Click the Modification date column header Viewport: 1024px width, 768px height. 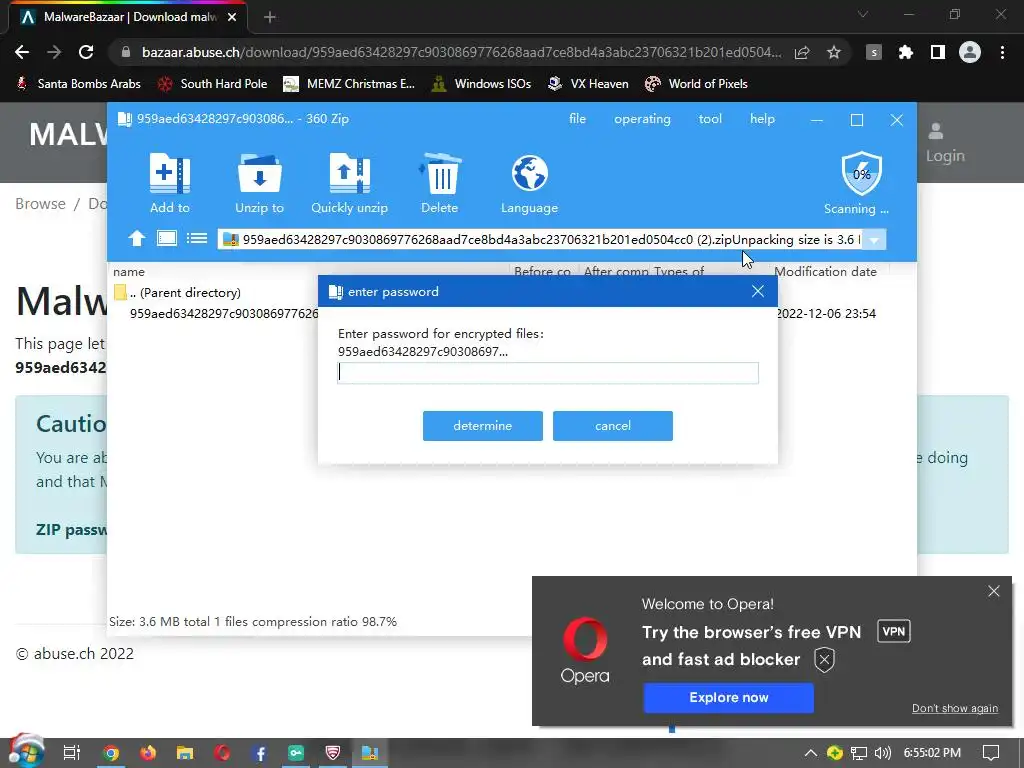pos(825,272)
